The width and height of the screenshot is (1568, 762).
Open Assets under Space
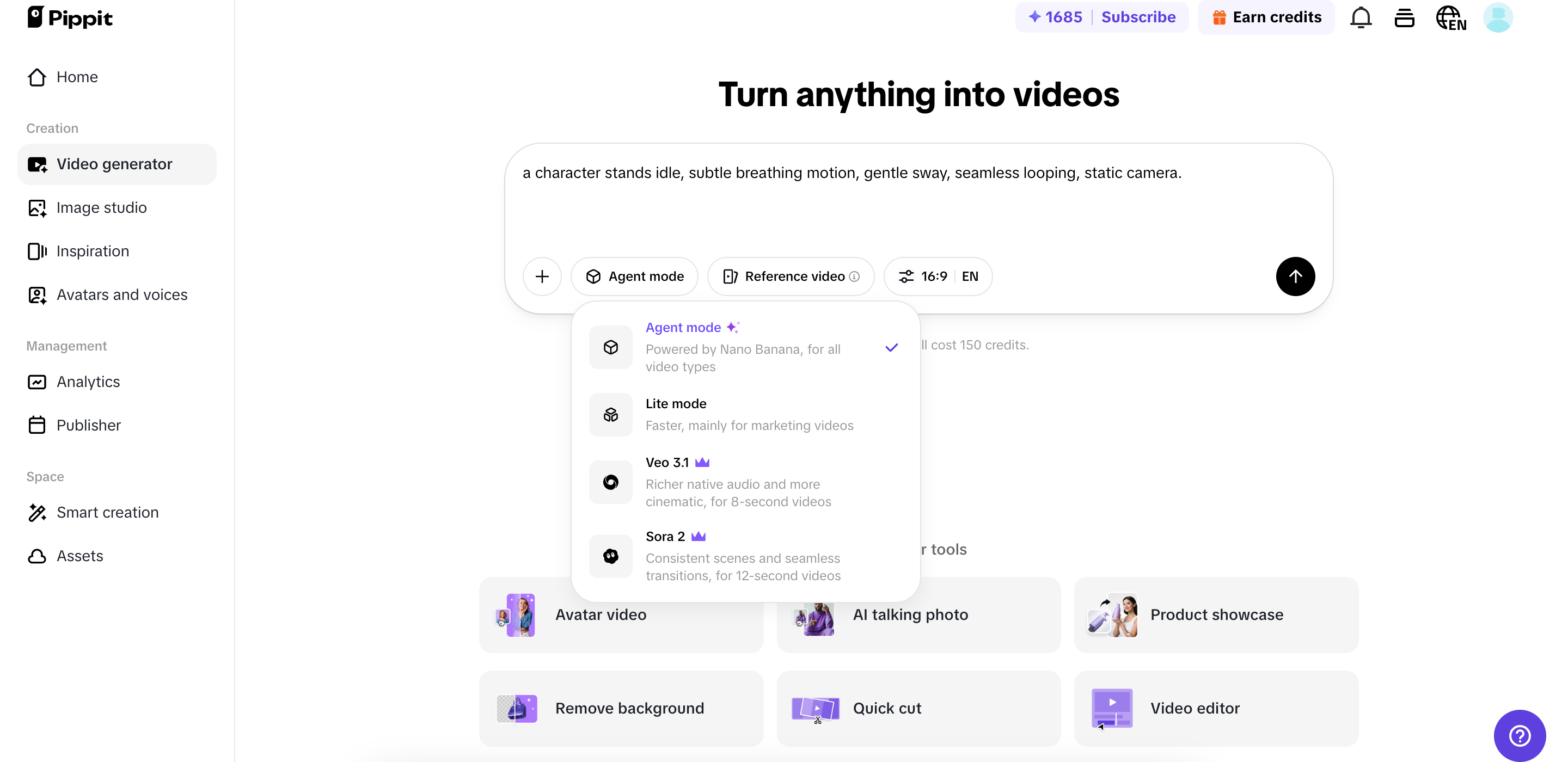click(x=79, y=556)
